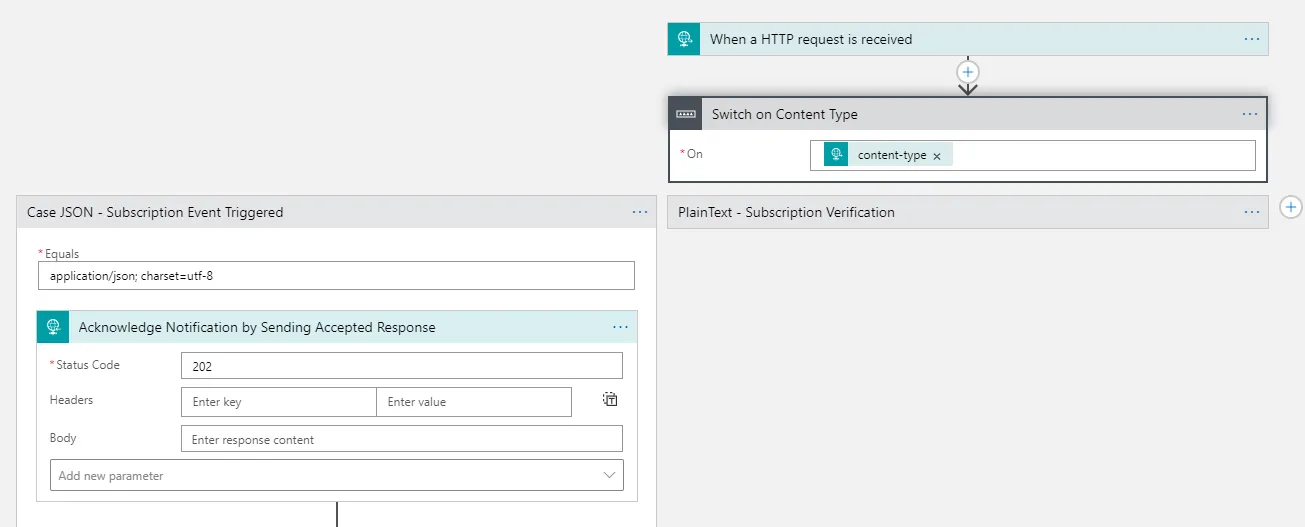Click the Switch on Content Type icon
Screen dimensions: 1305x527
686,114
